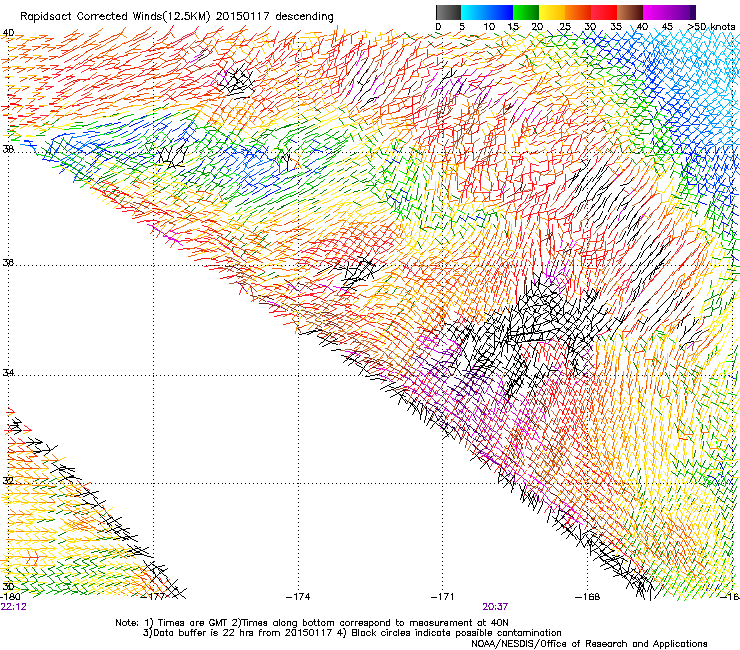Click the red 30-35 knots legend segment

[x=604, y=12]
